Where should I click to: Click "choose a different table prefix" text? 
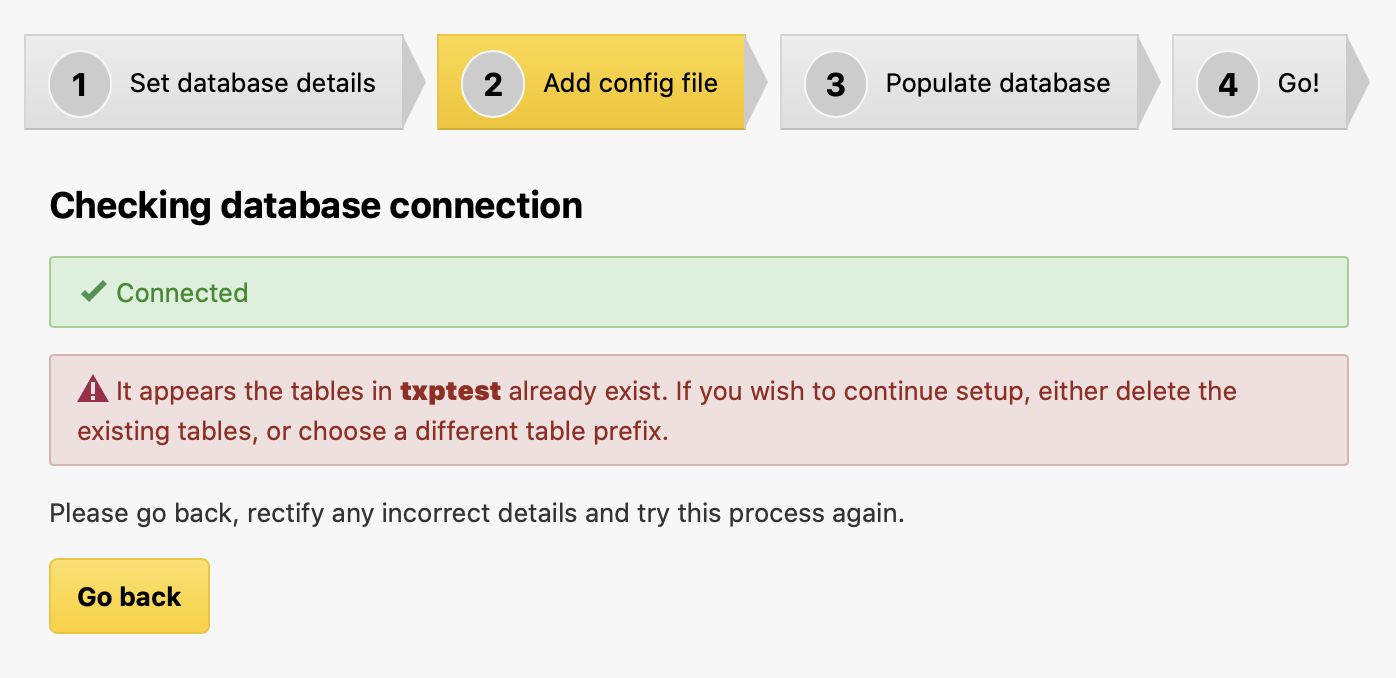tap(482, 431)
